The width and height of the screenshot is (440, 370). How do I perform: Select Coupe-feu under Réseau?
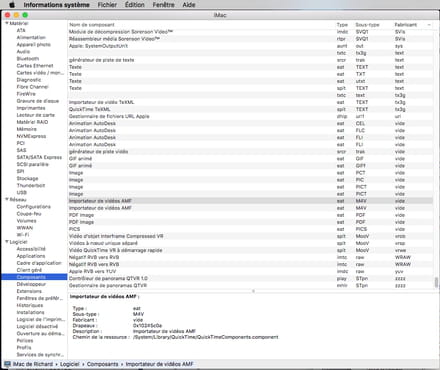click(29, 214)
